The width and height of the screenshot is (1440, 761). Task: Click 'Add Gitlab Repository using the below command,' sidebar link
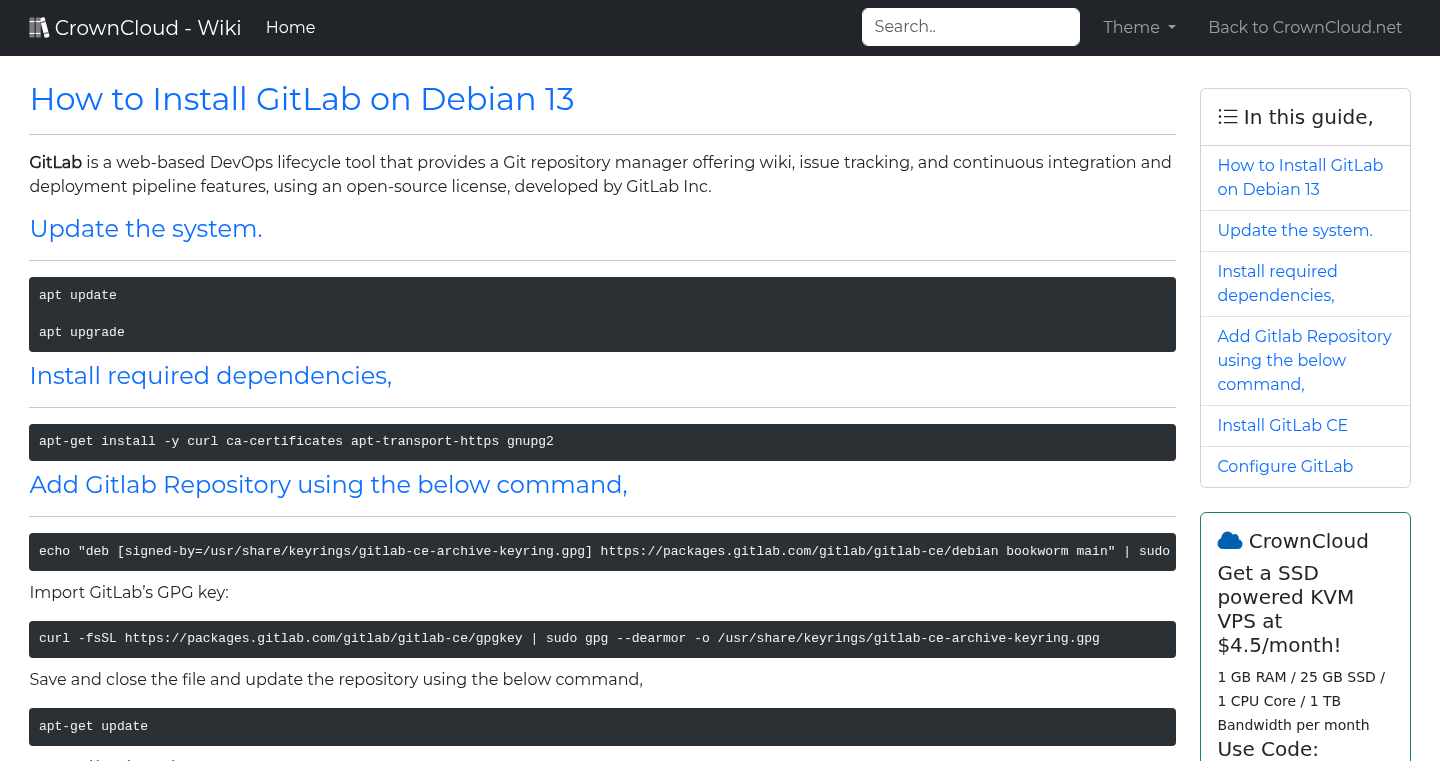point(1304,359)
